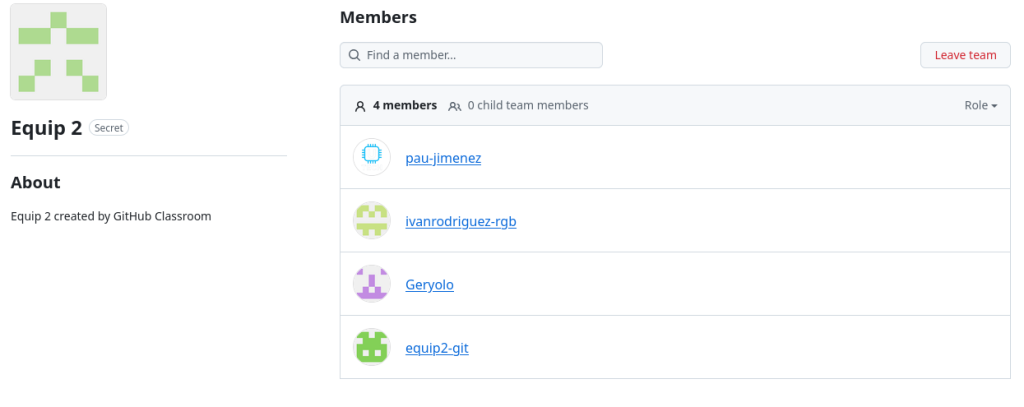Select the 4 members filter text
The width and height of the screenshot is (1024, 407).
coord(405,105)
